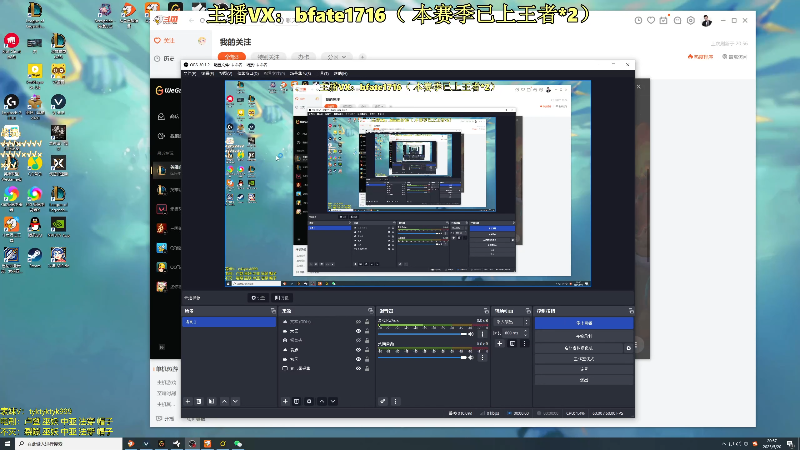Mute the upper audio channel speaker icon
Screen dimensions: 800x450
click(x=471, y=334)
